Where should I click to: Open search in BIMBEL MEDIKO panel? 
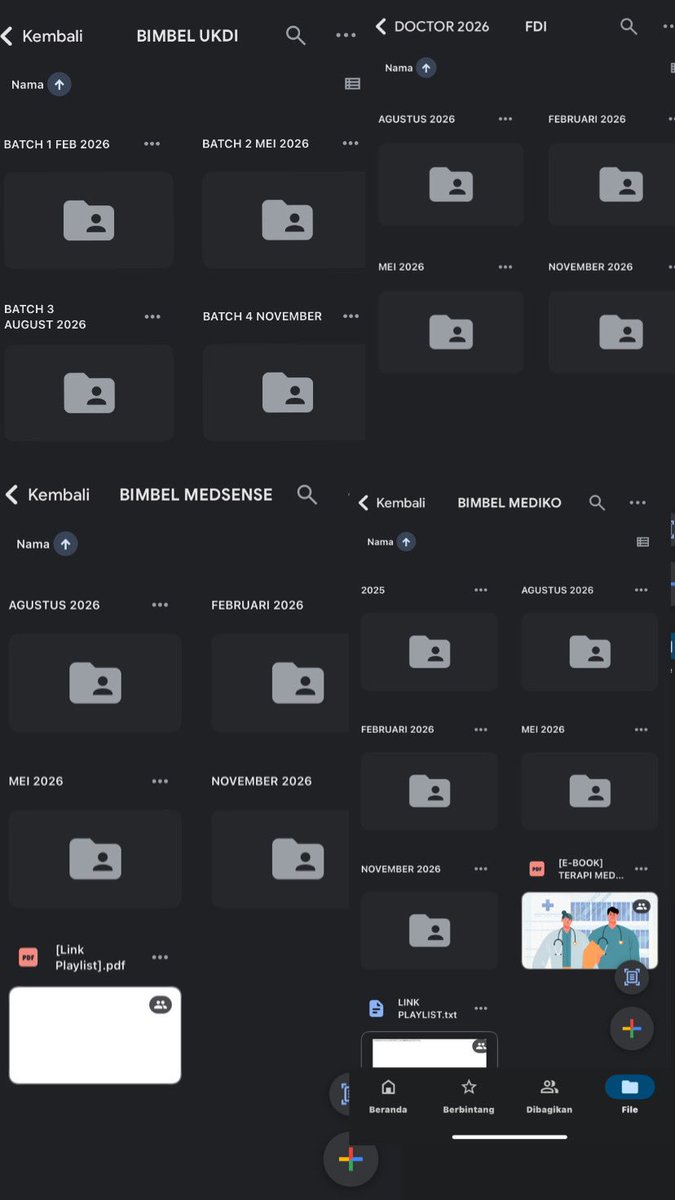coord(597,503)
